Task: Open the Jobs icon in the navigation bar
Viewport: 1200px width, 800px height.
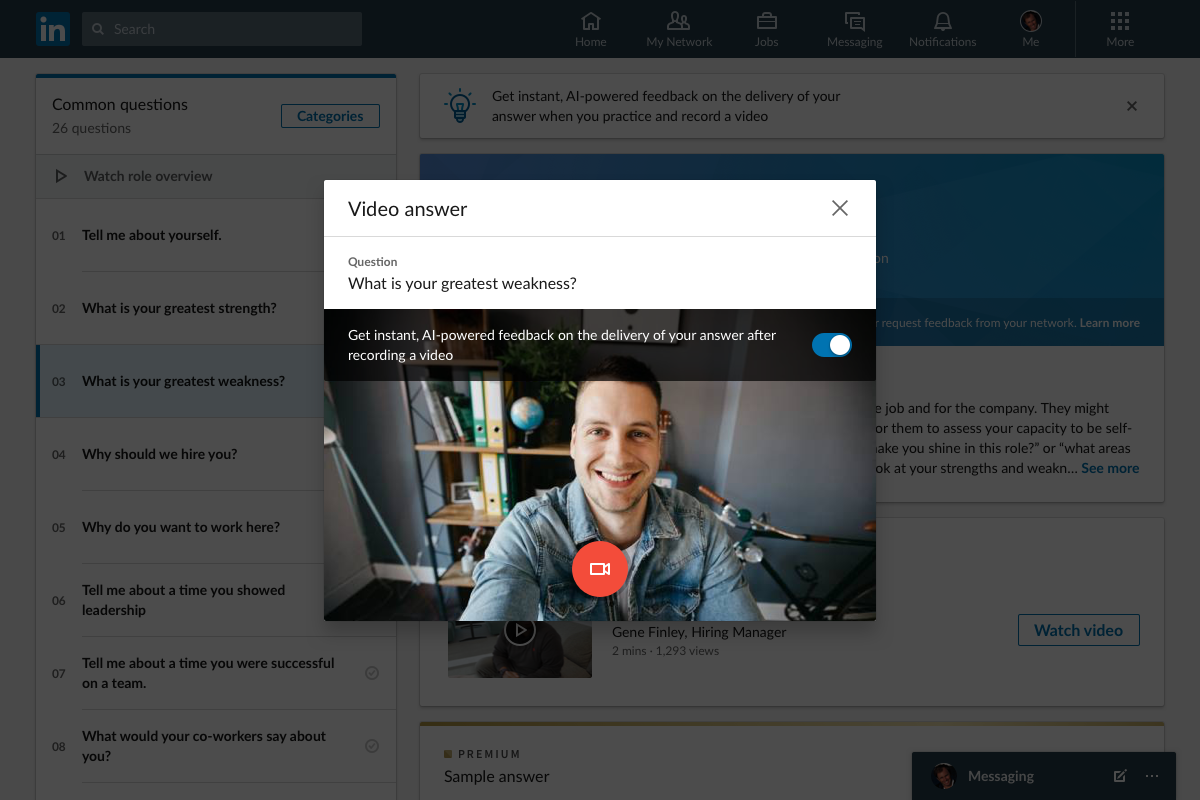Action: (766, 28)
